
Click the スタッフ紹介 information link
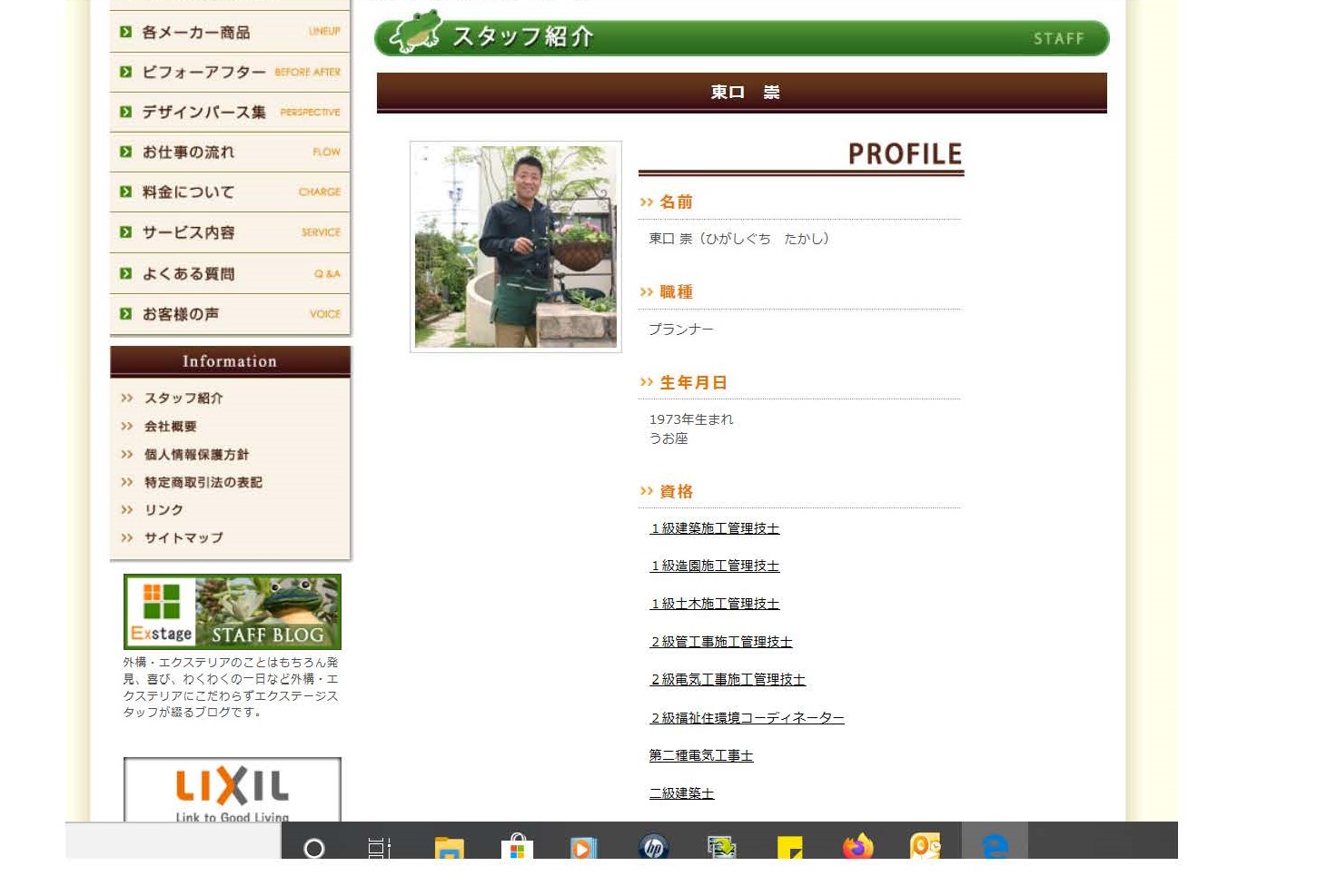coord(183,399)
